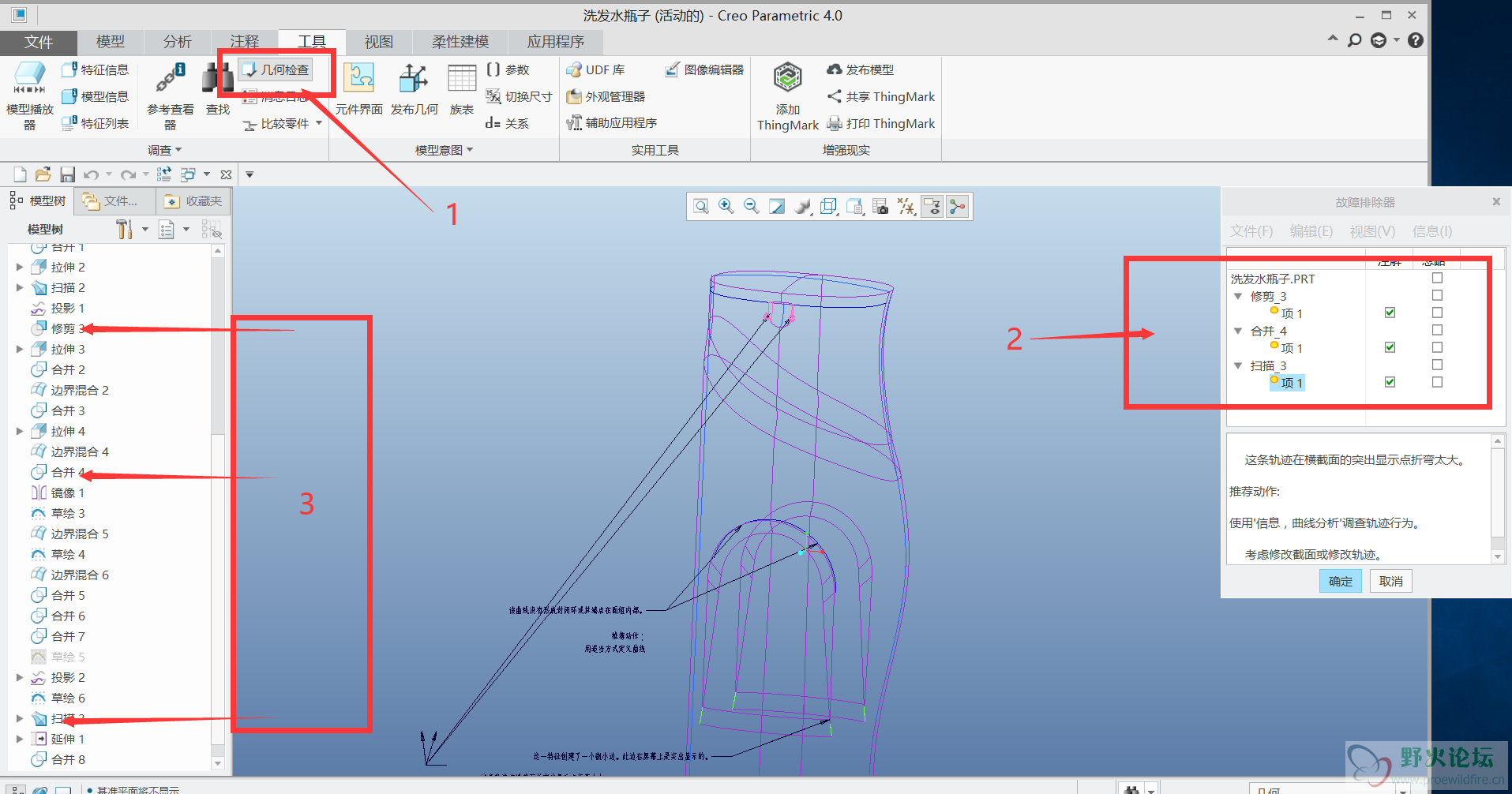The width and height of the screenshot is (1512, 794).
Task: Click the Zoom In magnifier icon
Action: pyautogui.click(x=726, y=207)
